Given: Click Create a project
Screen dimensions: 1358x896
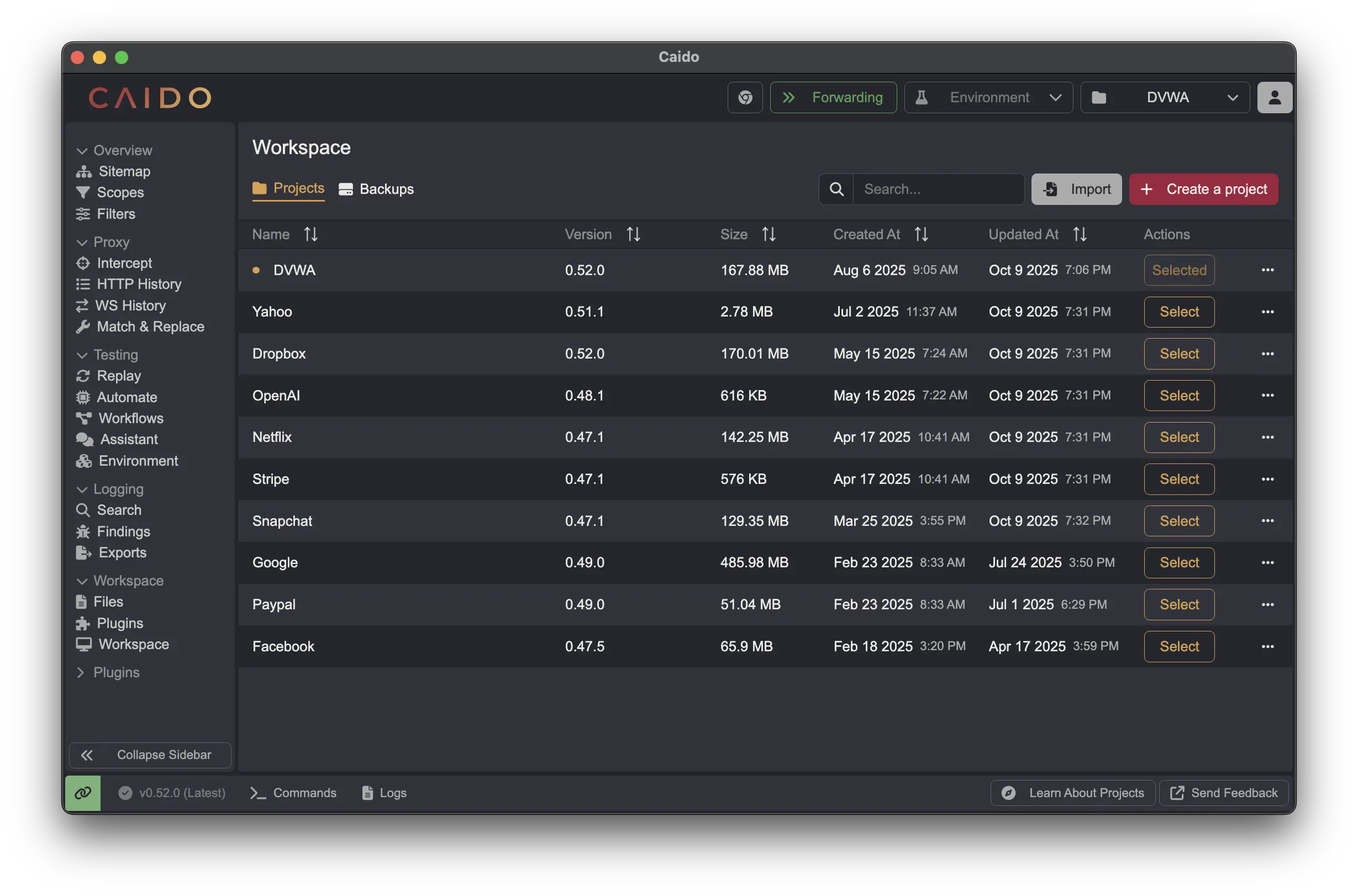Looking at the screenshot, I should pyautogui.click(x=1204, y=189).
